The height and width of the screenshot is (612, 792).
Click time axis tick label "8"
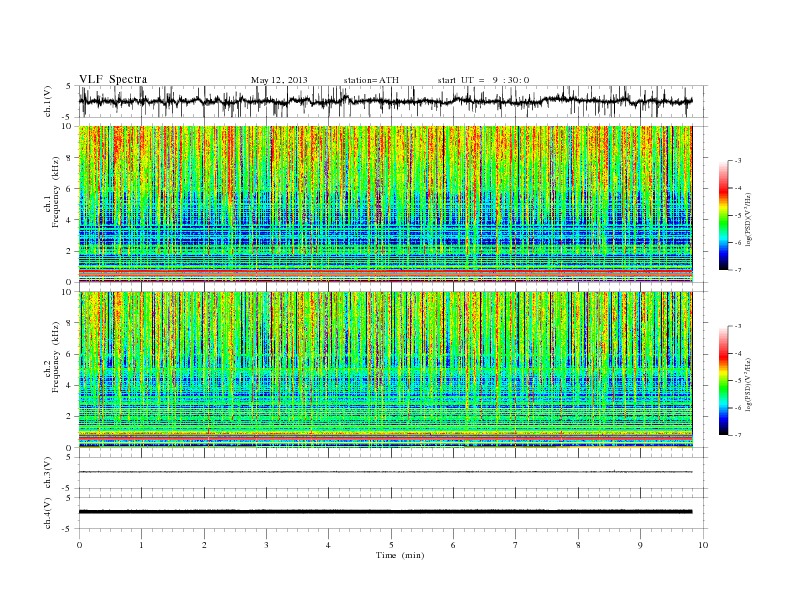[x=578, y=545]
